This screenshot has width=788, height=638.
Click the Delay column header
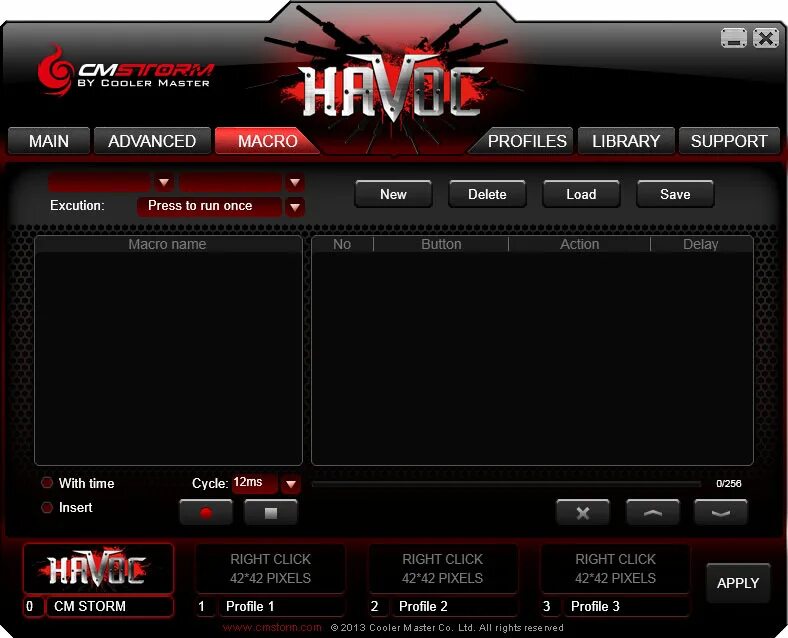point(701,244)
